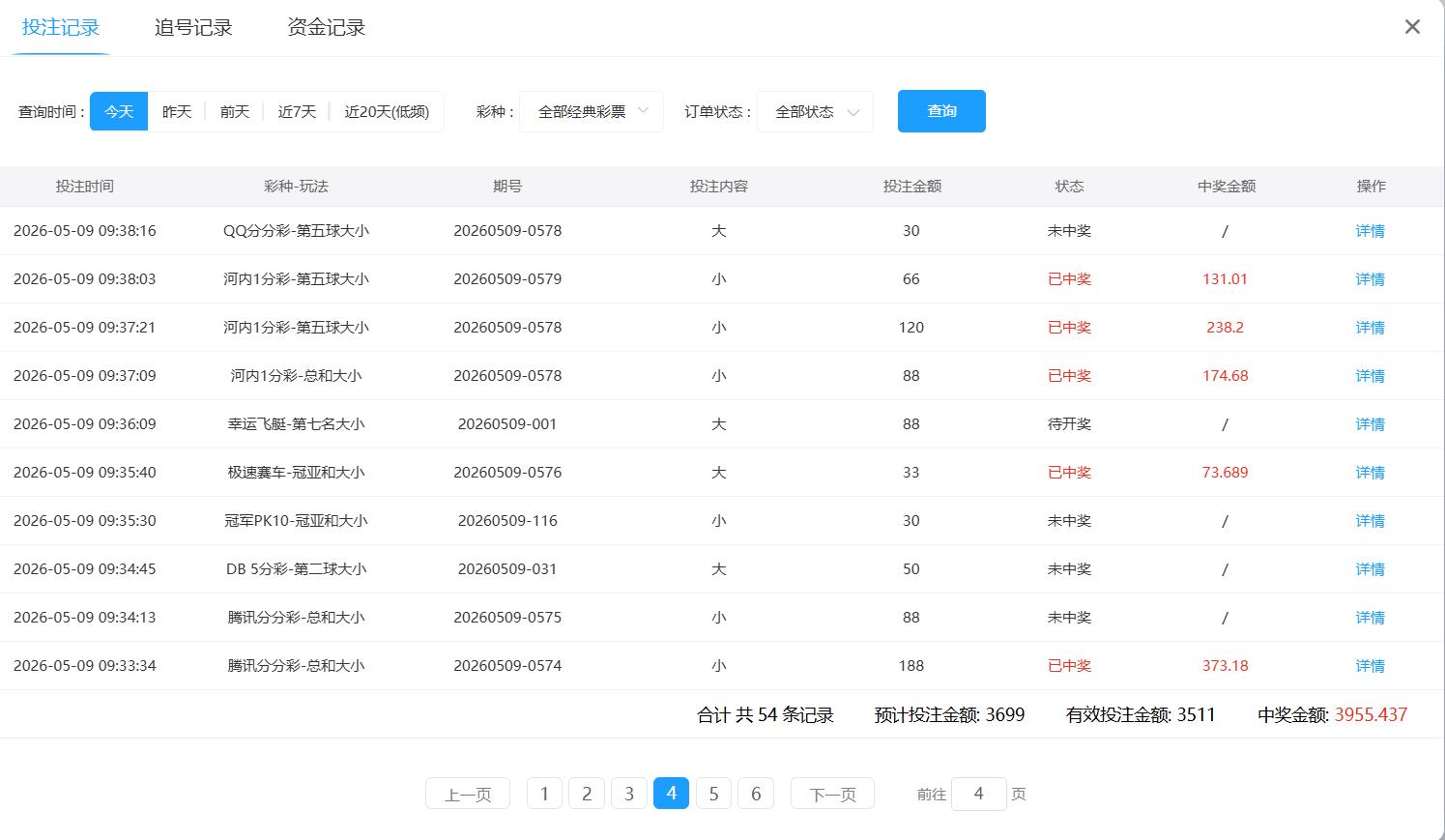Image resolution: width=1445 pixels, height=840 pixels.
Task: Click the 极速赛车-冠亚和大小 cell
Action: (296, 473)
